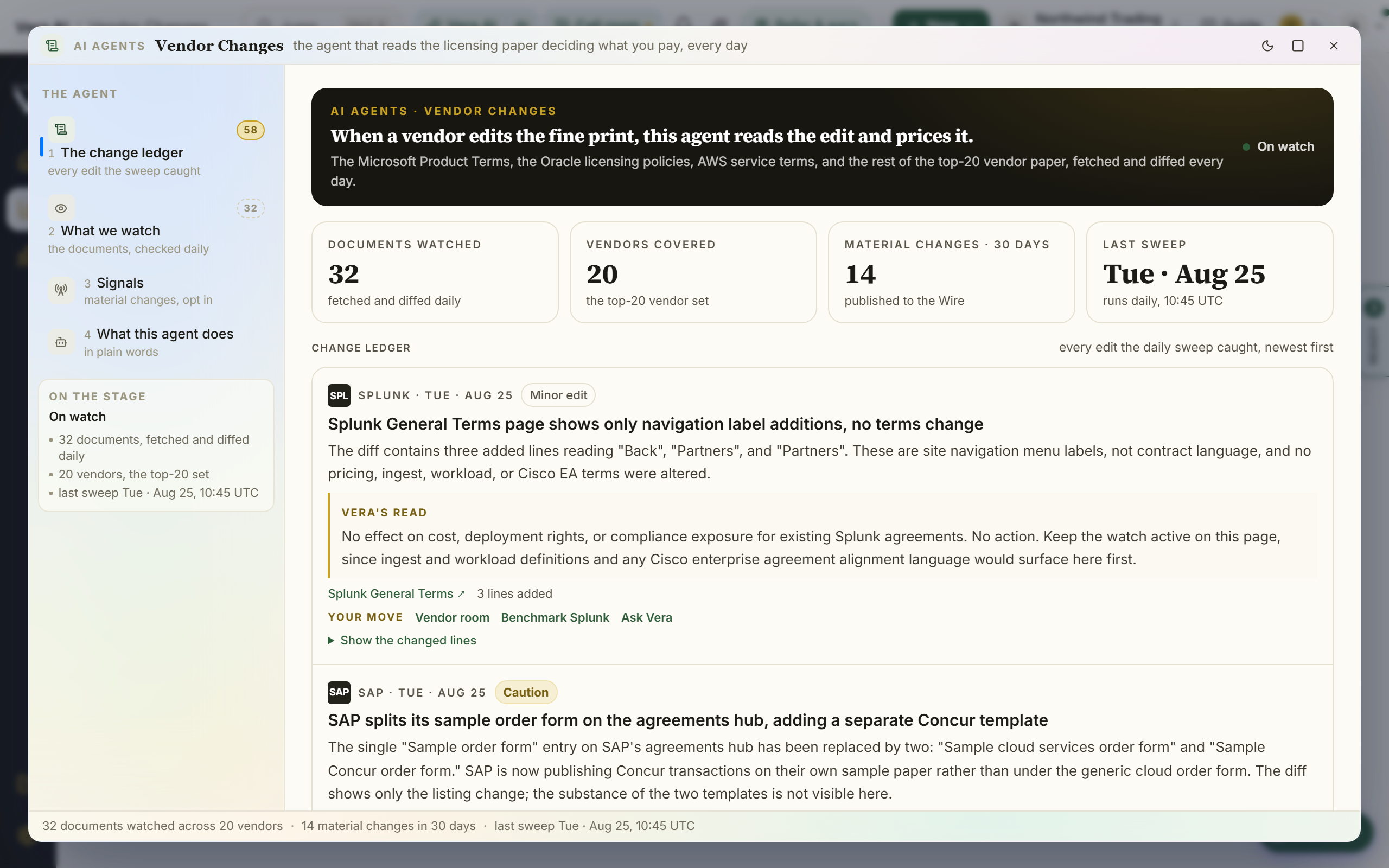Click the Caution tag on SAP entry

(526, 692)
